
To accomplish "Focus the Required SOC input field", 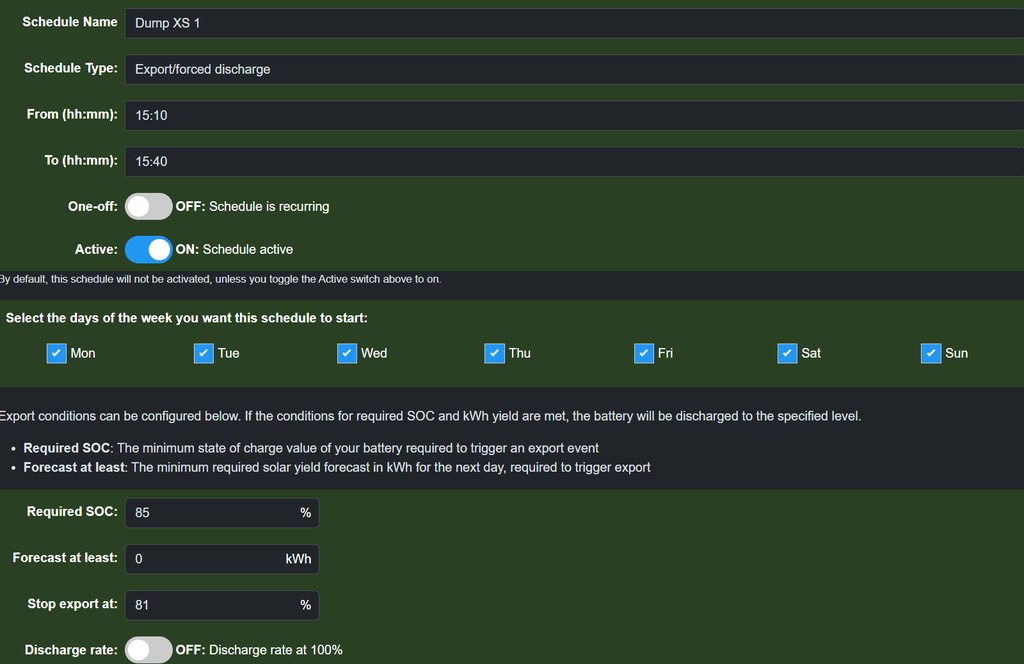I will pyautogui.click(x=210, y=512).
